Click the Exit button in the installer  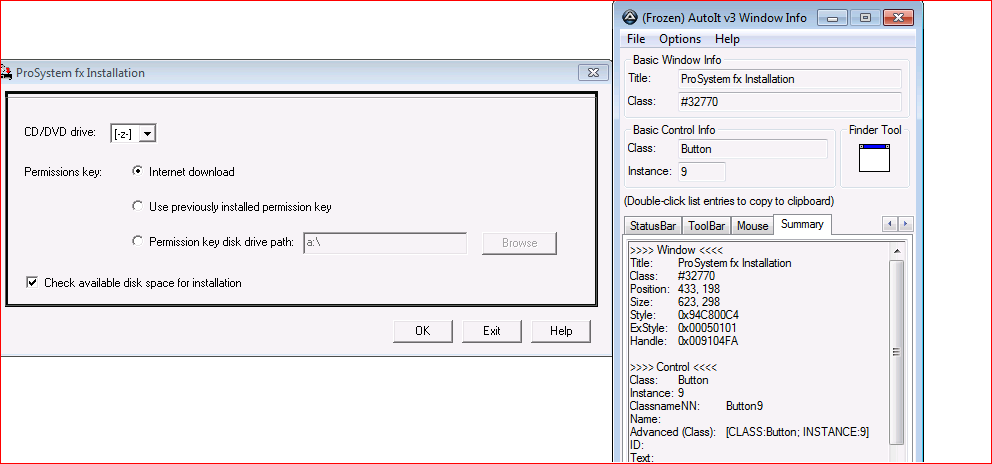[x=492, y=330]
